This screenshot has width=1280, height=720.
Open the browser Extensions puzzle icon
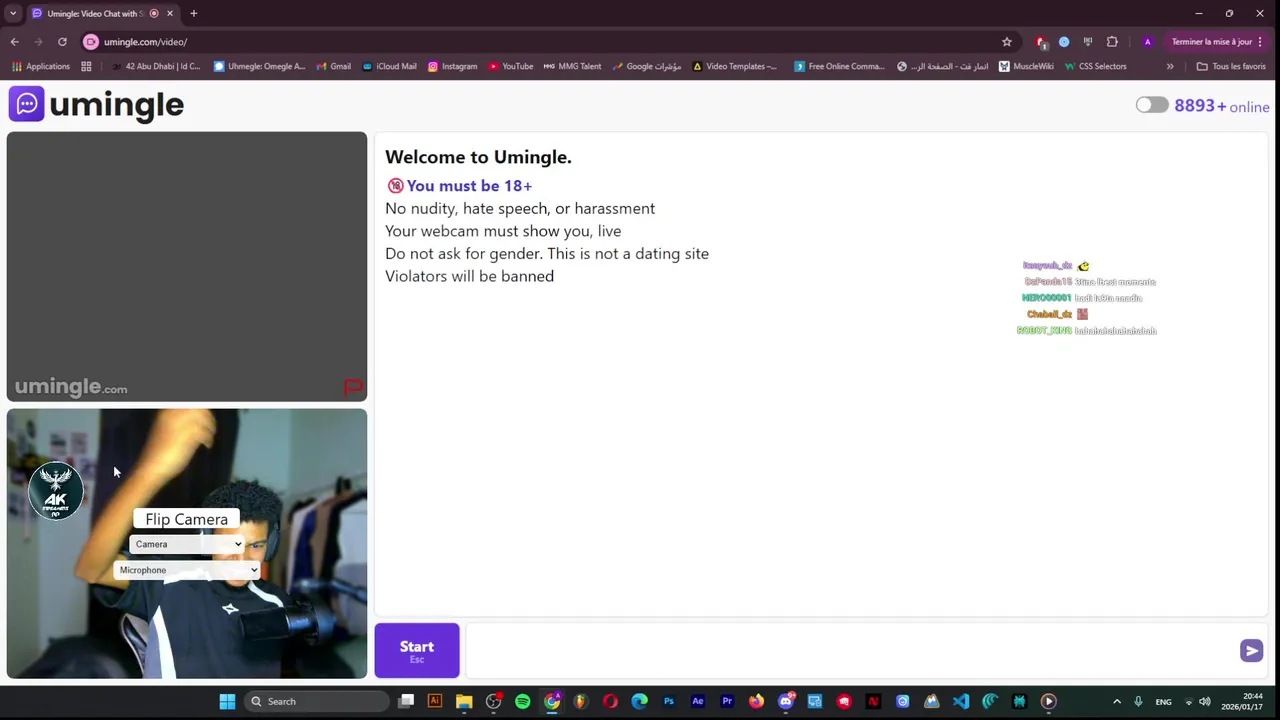tap(1112, 42)
